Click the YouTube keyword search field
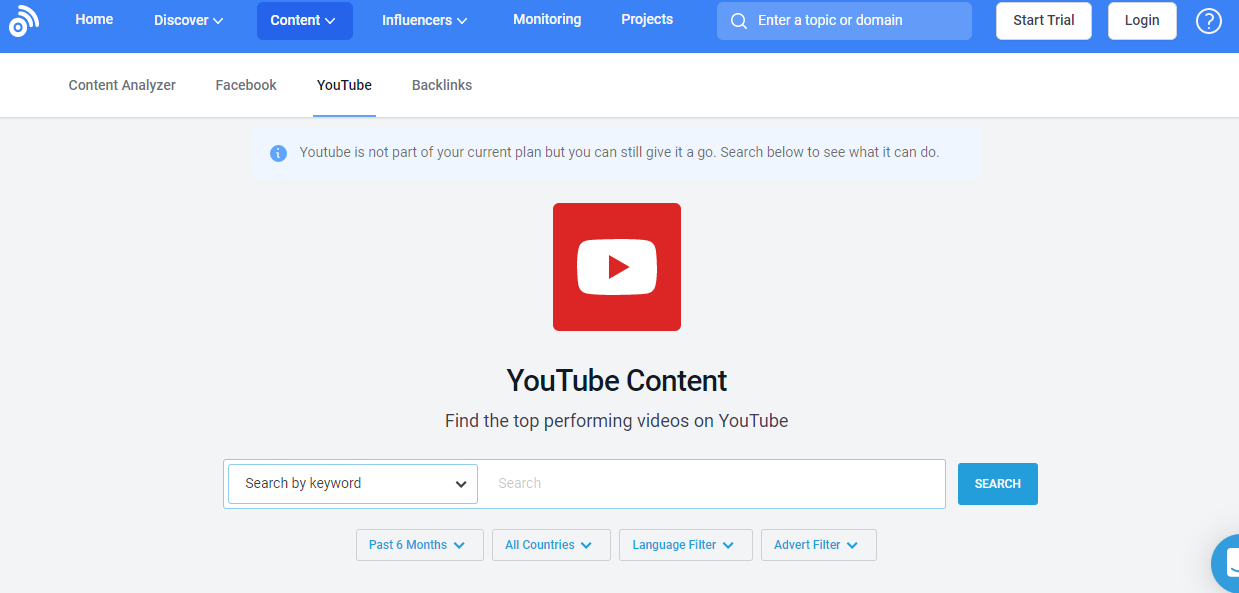 coord(711,484)
